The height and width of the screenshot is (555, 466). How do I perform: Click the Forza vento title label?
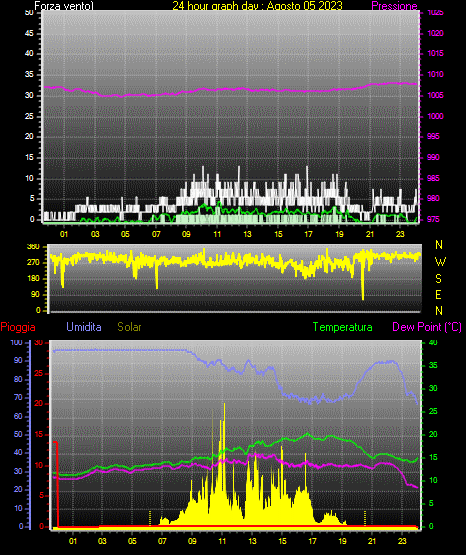(x=64, y=6)
